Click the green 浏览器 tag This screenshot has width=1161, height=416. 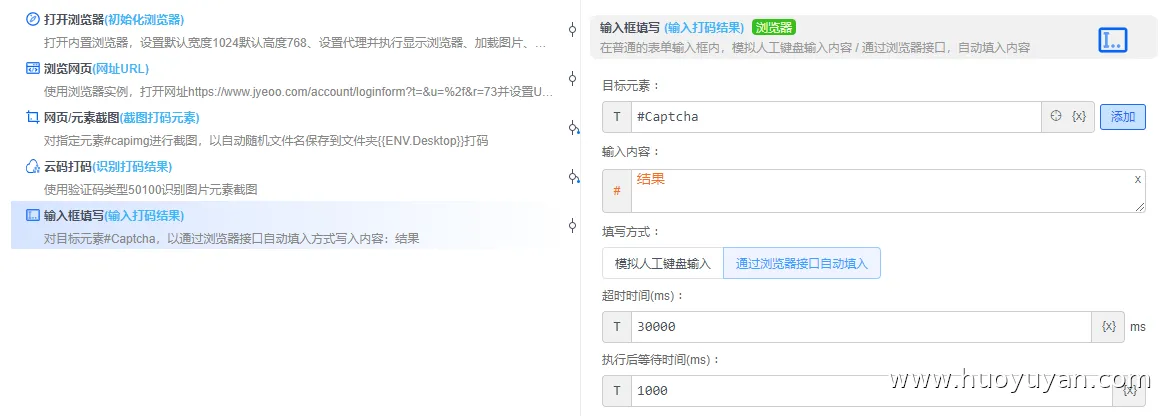tap(774, 27)
